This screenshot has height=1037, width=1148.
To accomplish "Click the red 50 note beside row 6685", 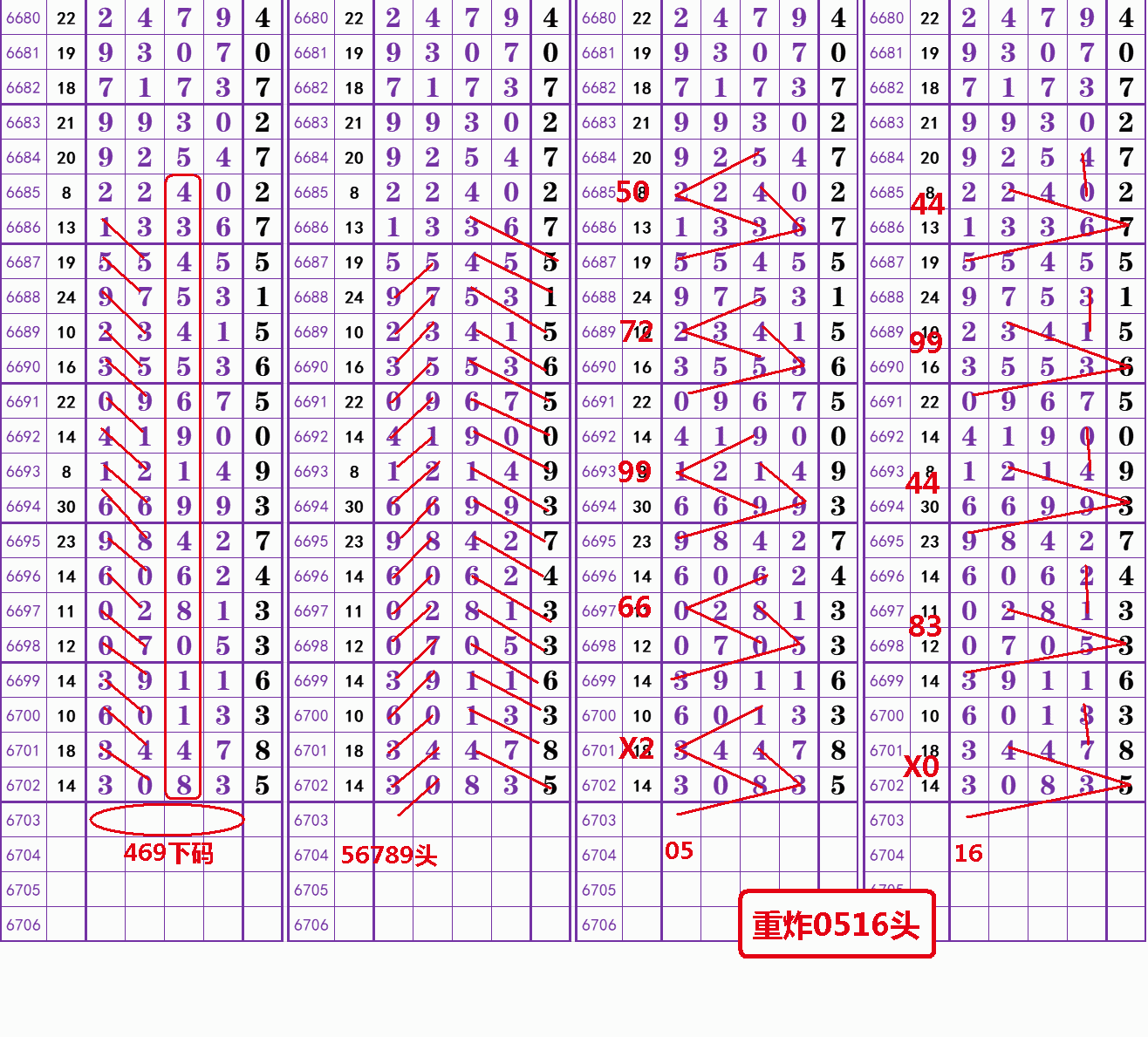I will coord(632,192).
